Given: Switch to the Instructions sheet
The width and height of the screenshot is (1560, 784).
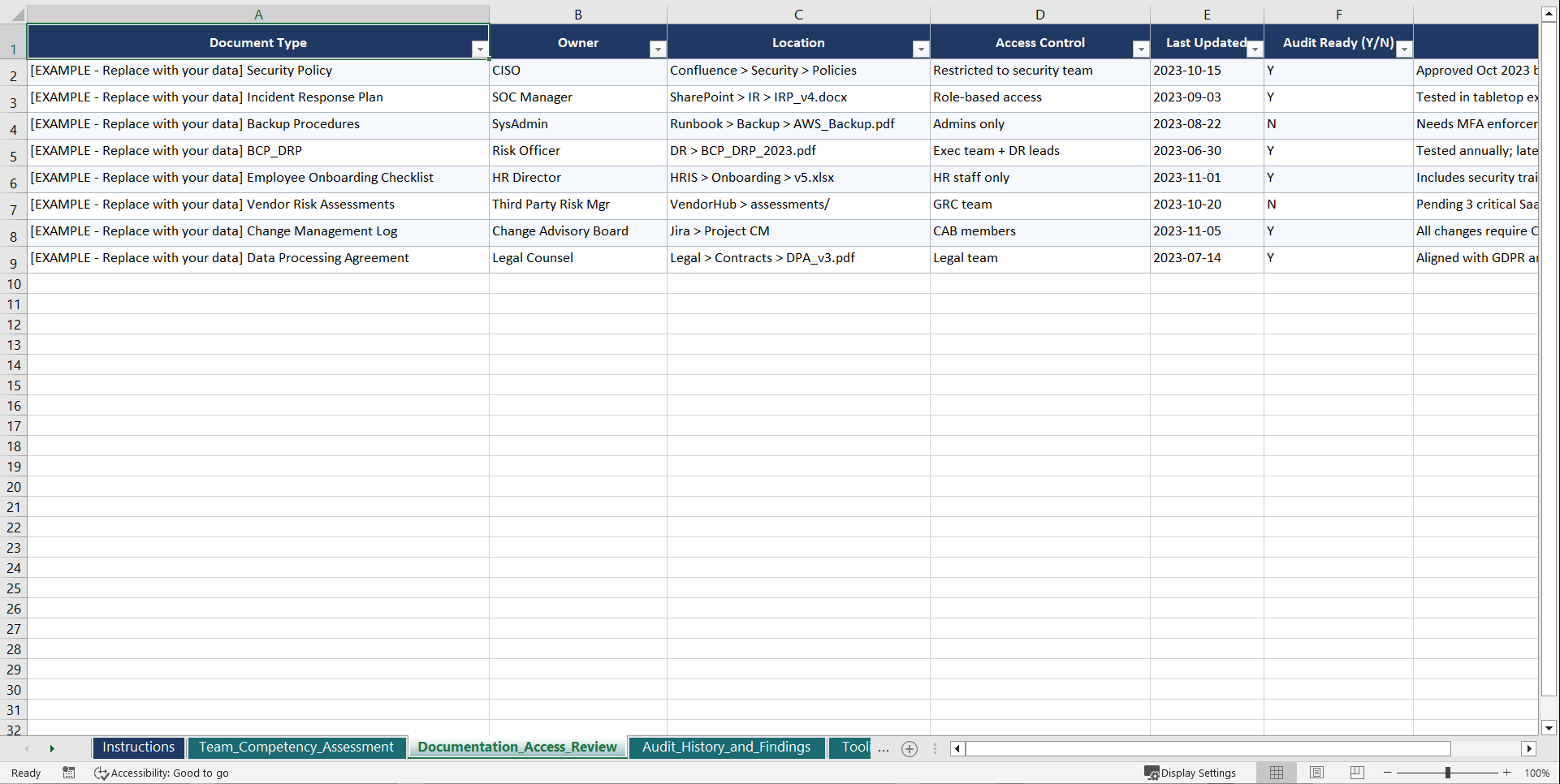Looking at the screenshot, I should [x=138, y=747].
